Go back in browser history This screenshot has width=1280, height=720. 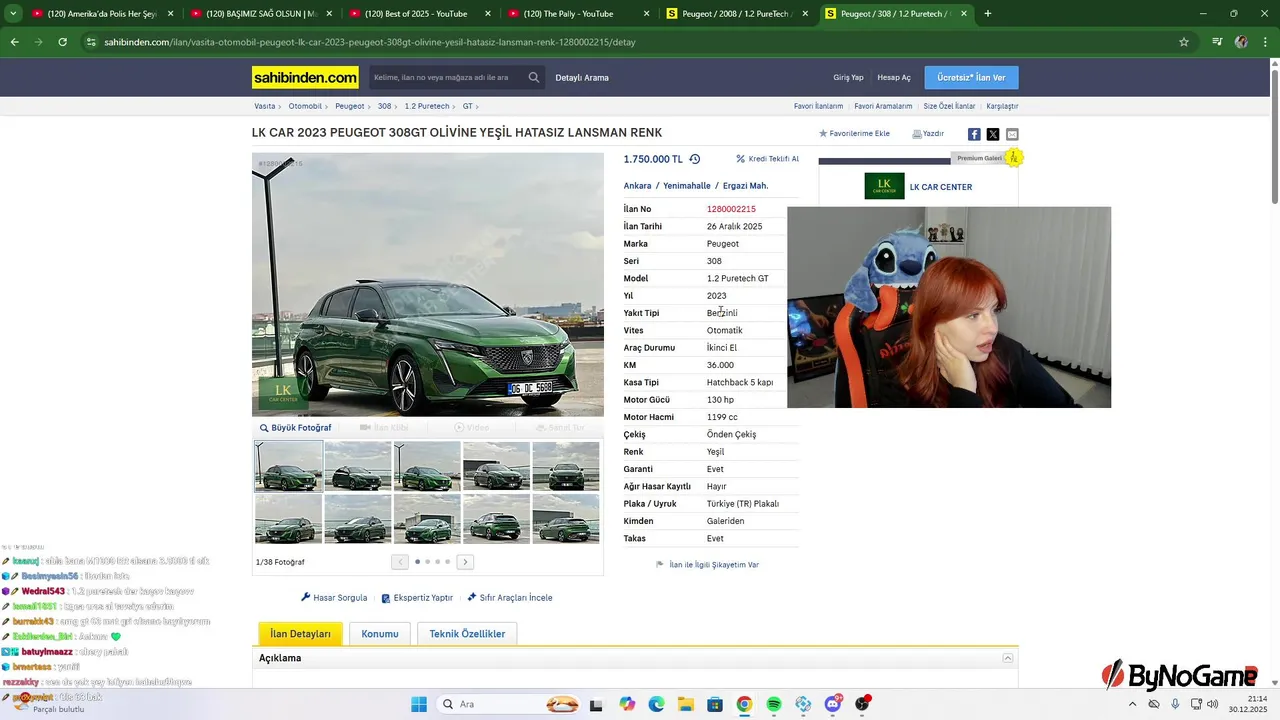[14, 42]
